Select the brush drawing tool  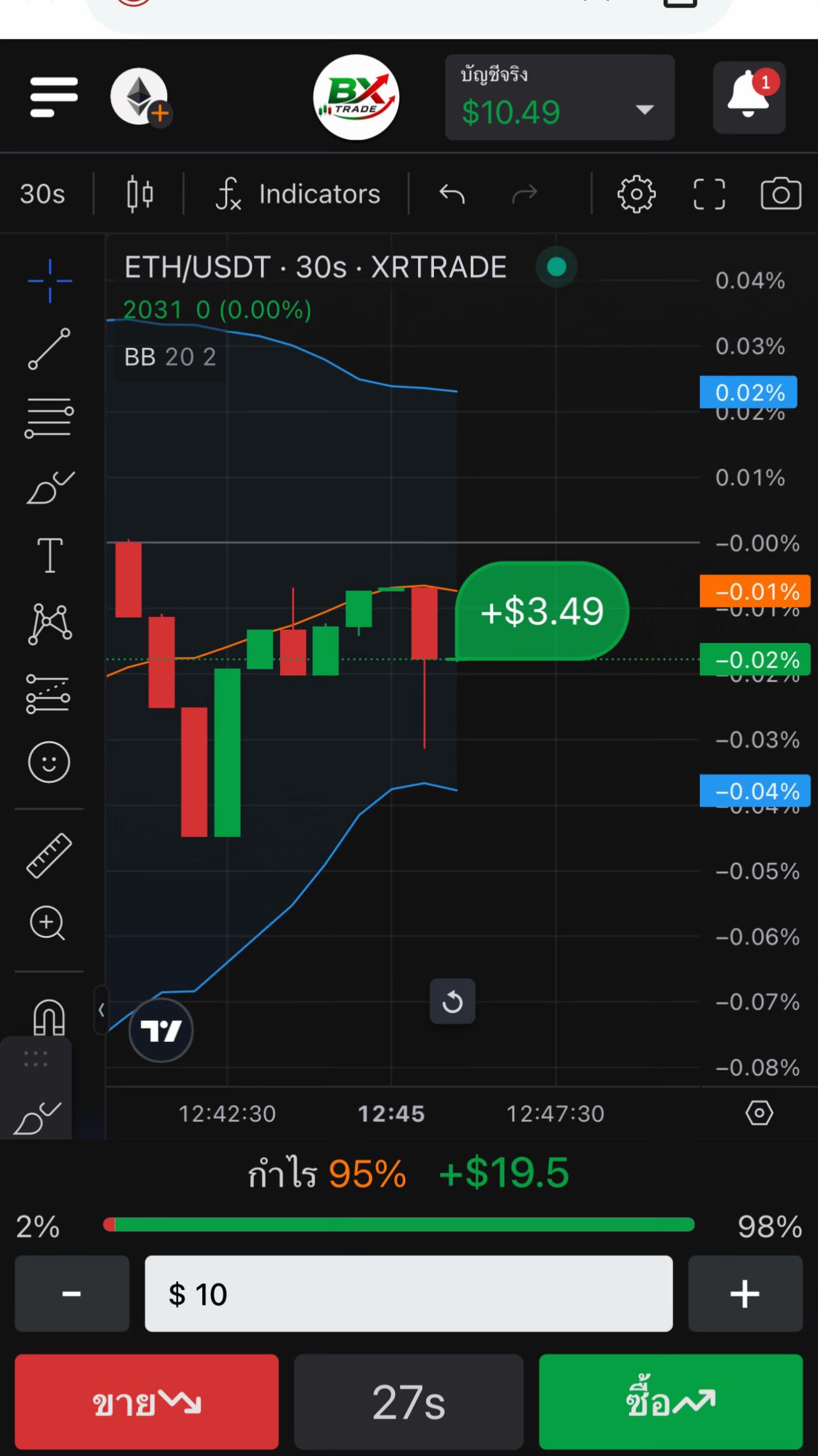point(50,488)
